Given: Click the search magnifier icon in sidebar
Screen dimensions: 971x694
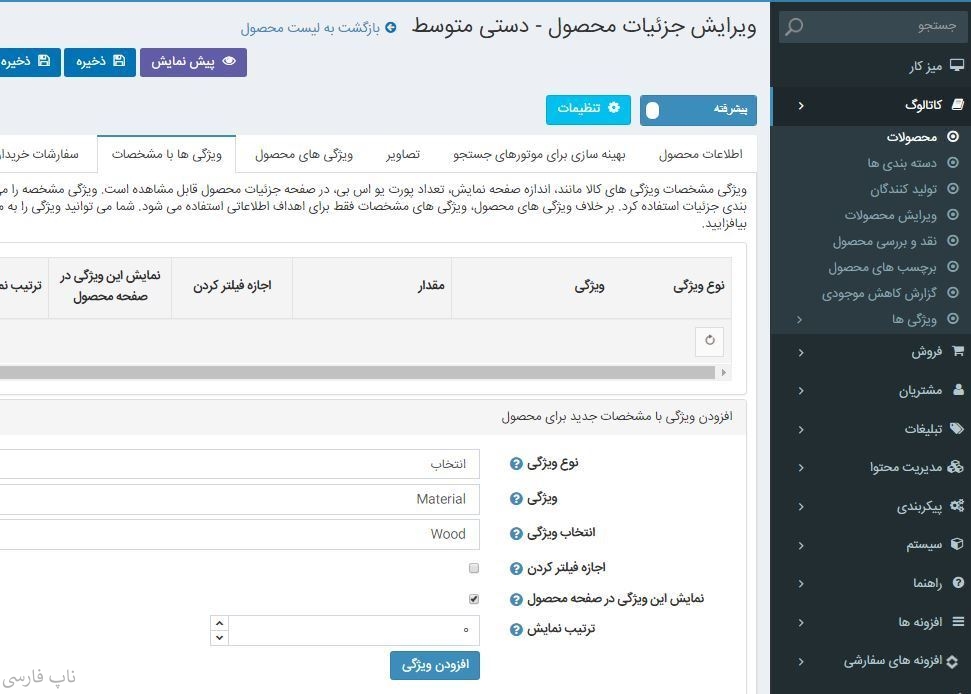Looking at the screenshot, I should pyautogui.click(x=794, y=26).
